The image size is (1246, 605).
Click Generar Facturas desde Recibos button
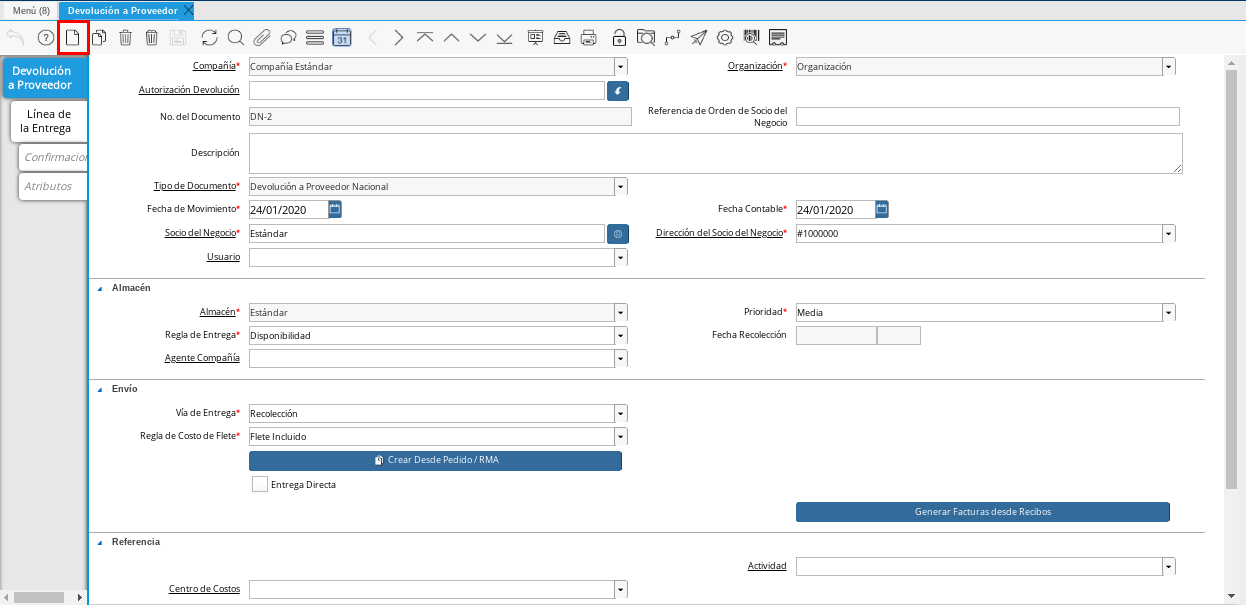(x=982, y=512)
